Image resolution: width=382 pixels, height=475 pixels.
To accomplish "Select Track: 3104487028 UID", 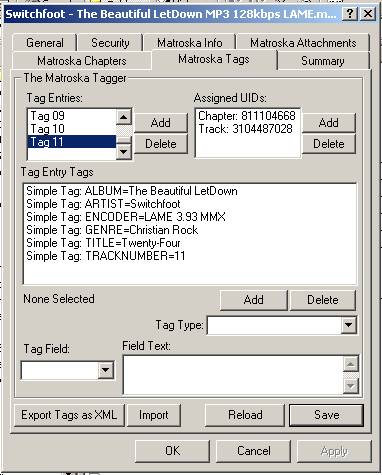I will (246, 129).
